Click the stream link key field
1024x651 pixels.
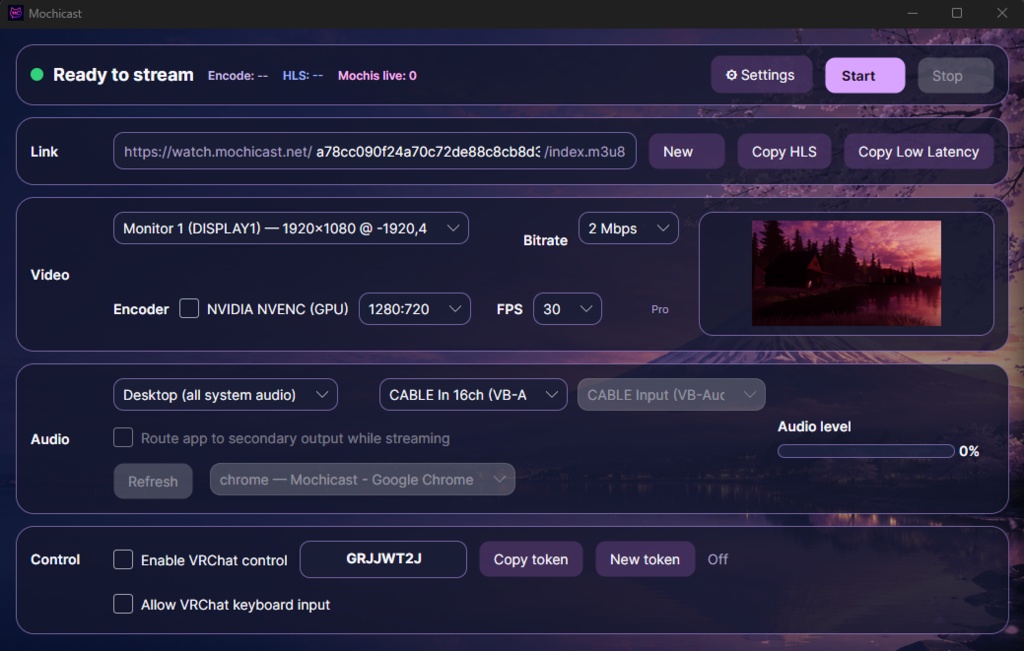428,151
